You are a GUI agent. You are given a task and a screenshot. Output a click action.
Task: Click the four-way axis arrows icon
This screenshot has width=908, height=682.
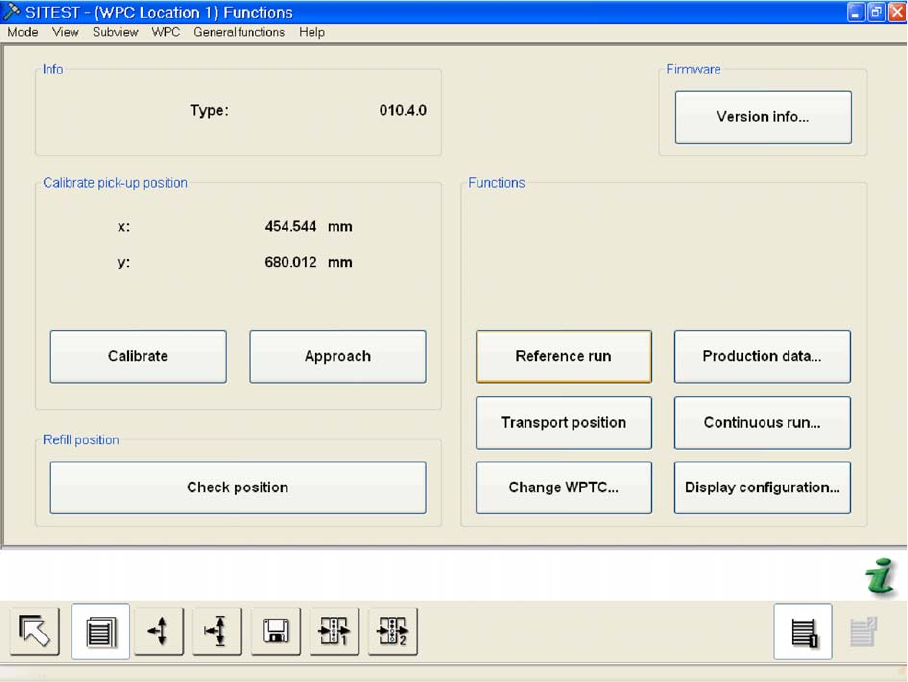click(159, 632)
